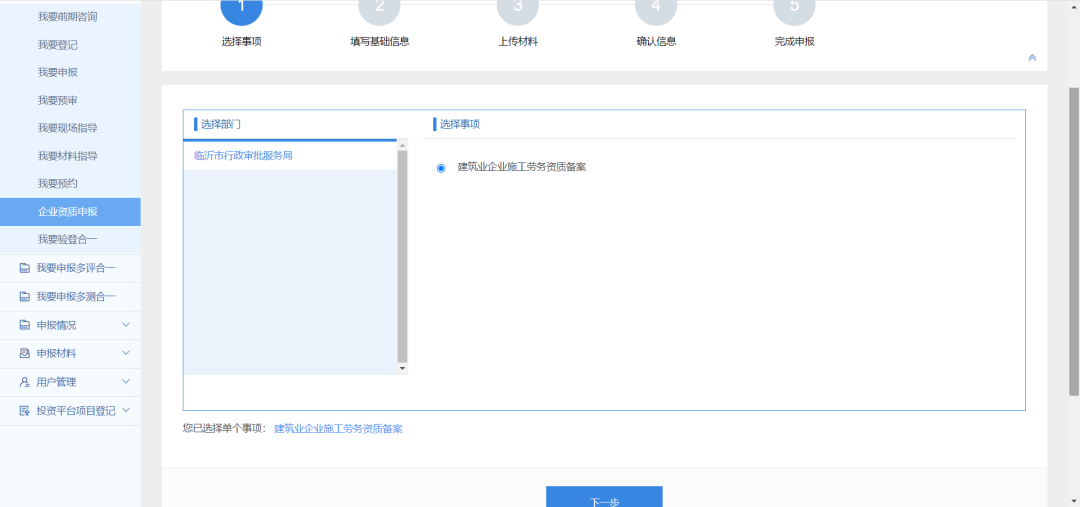The height and width of the screenshot is (507, 1080).
Task: Expand the 申报材料 chevron
Action: pos(126,353)
